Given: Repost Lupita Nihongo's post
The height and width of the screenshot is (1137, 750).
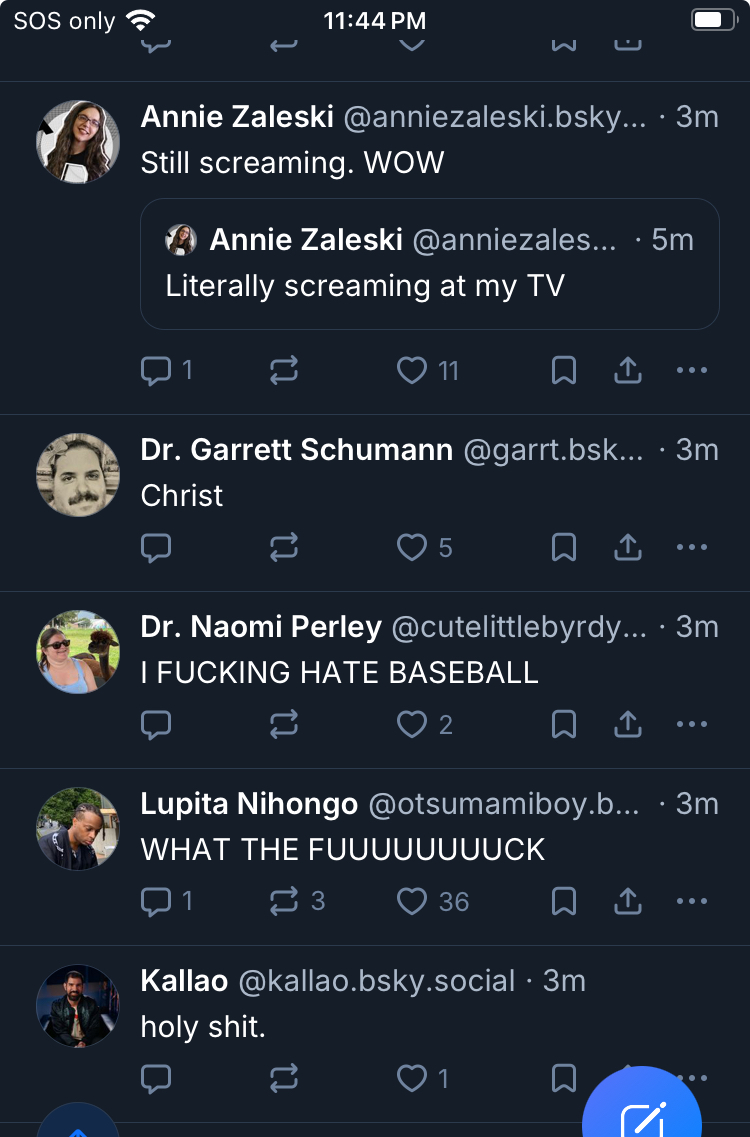Looking at the screenshot, I should (285, 901).
